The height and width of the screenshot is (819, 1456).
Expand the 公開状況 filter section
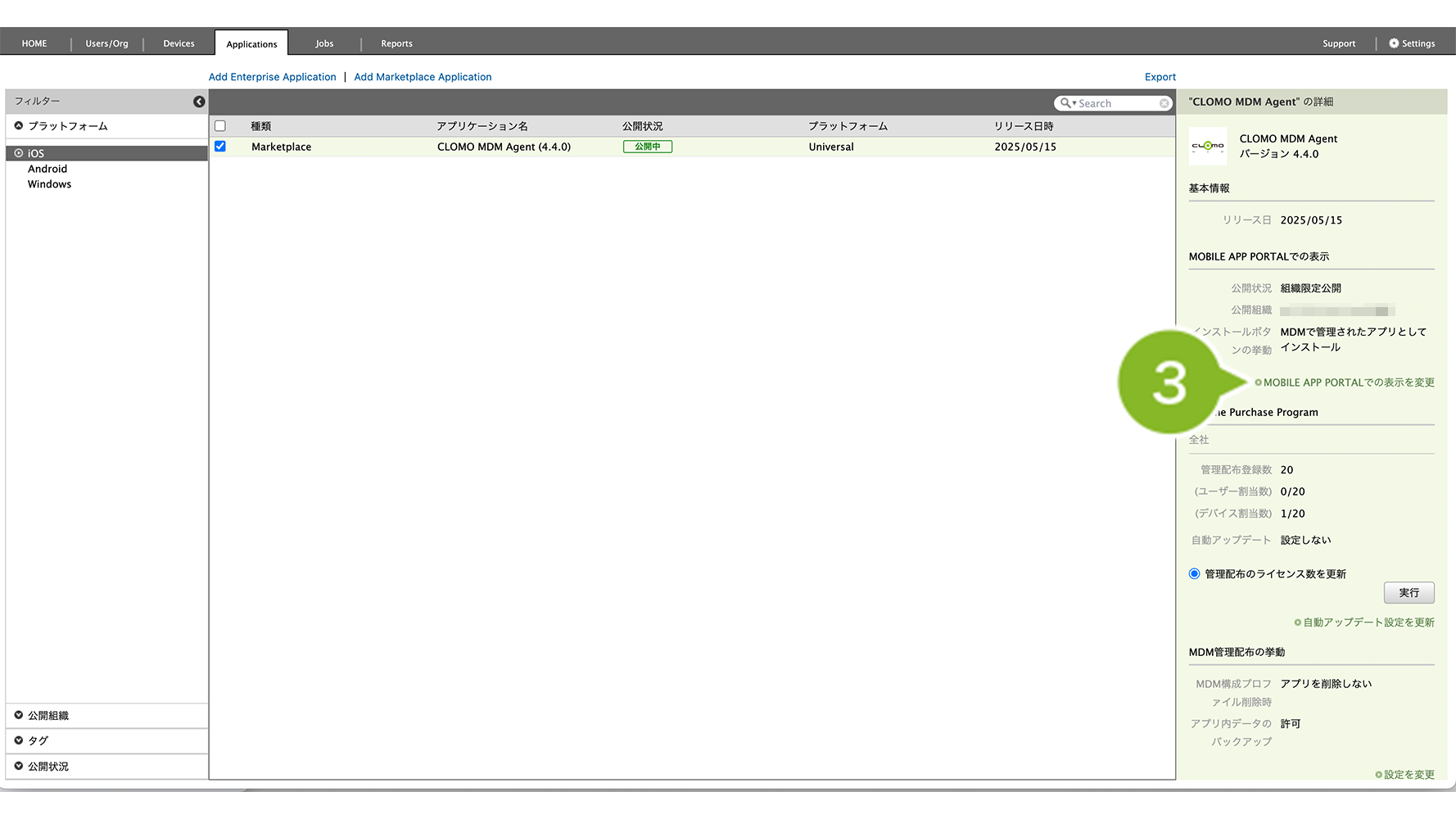[x=19, y=767]
